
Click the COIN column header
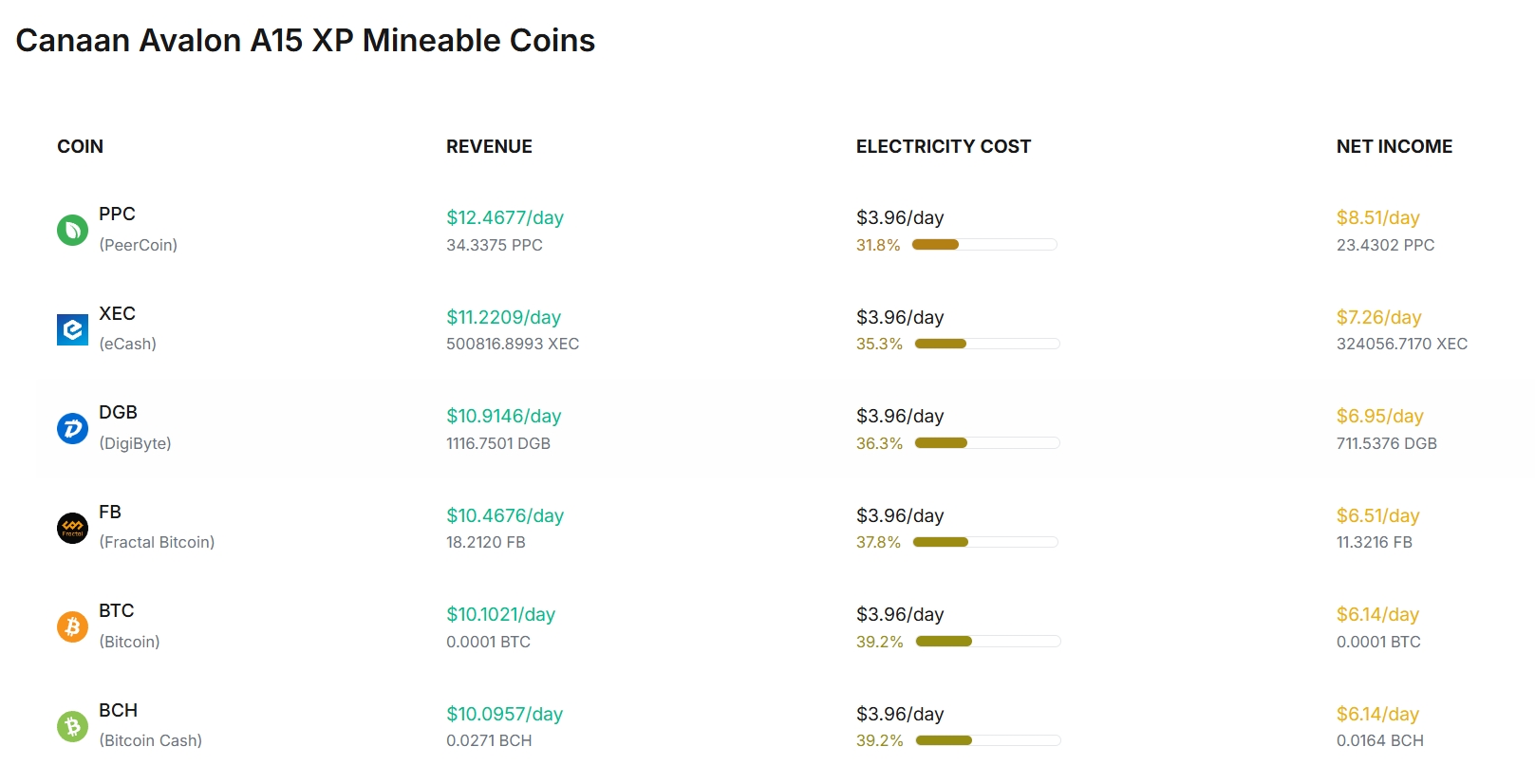click(80, 147)
